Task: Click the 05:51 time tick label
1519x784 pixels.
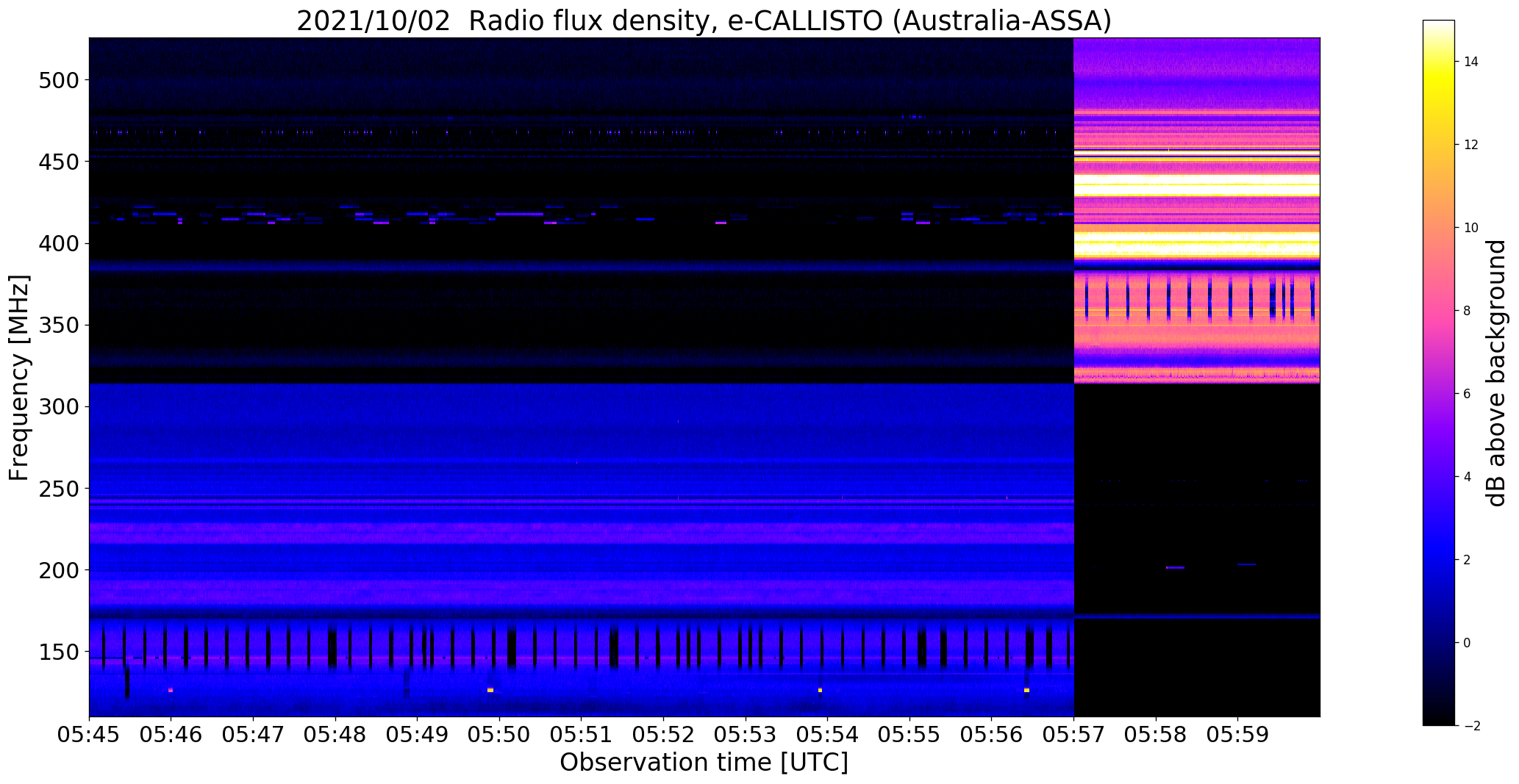Action: click(x=582, y=735)
